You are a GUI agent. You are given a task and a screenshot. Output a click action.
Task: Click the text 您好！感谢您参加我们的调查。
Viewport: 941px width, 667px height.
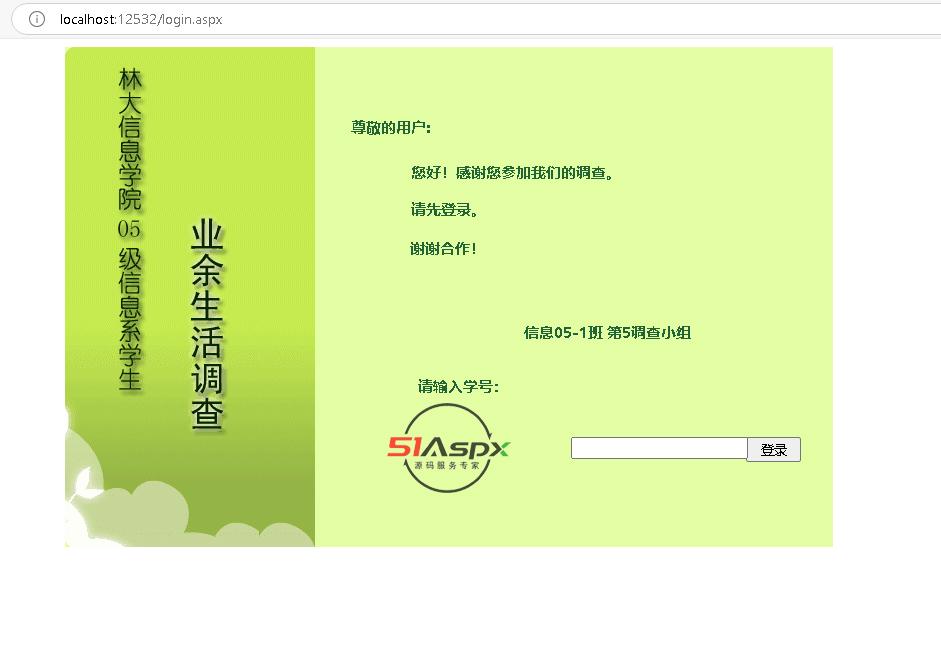pyautogui.click(x=512, y=173)
